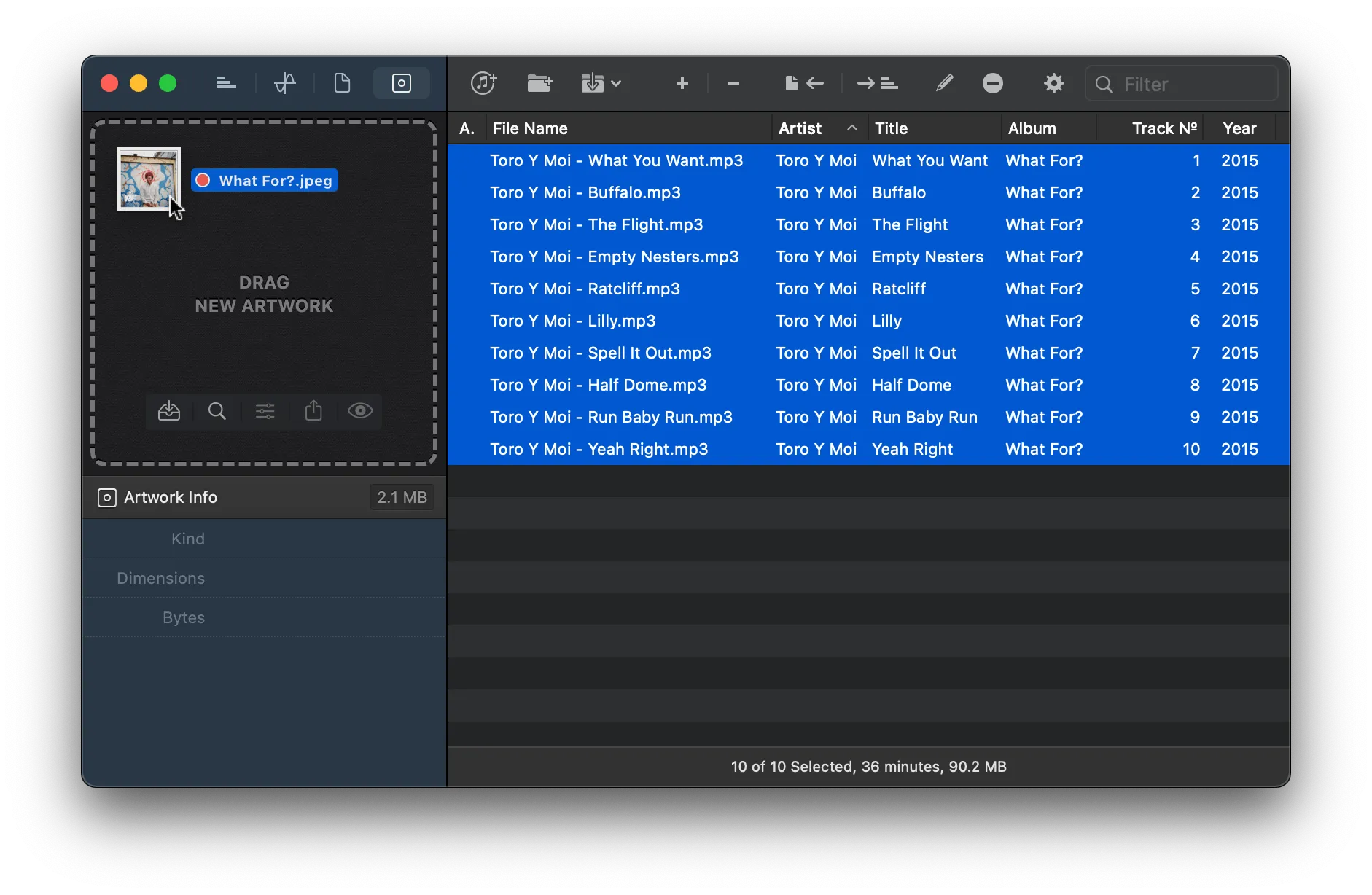Screen dimensions: 1372x895
Task: Click the 2.1 MB size badge
Action: click(x=402, y=497)
